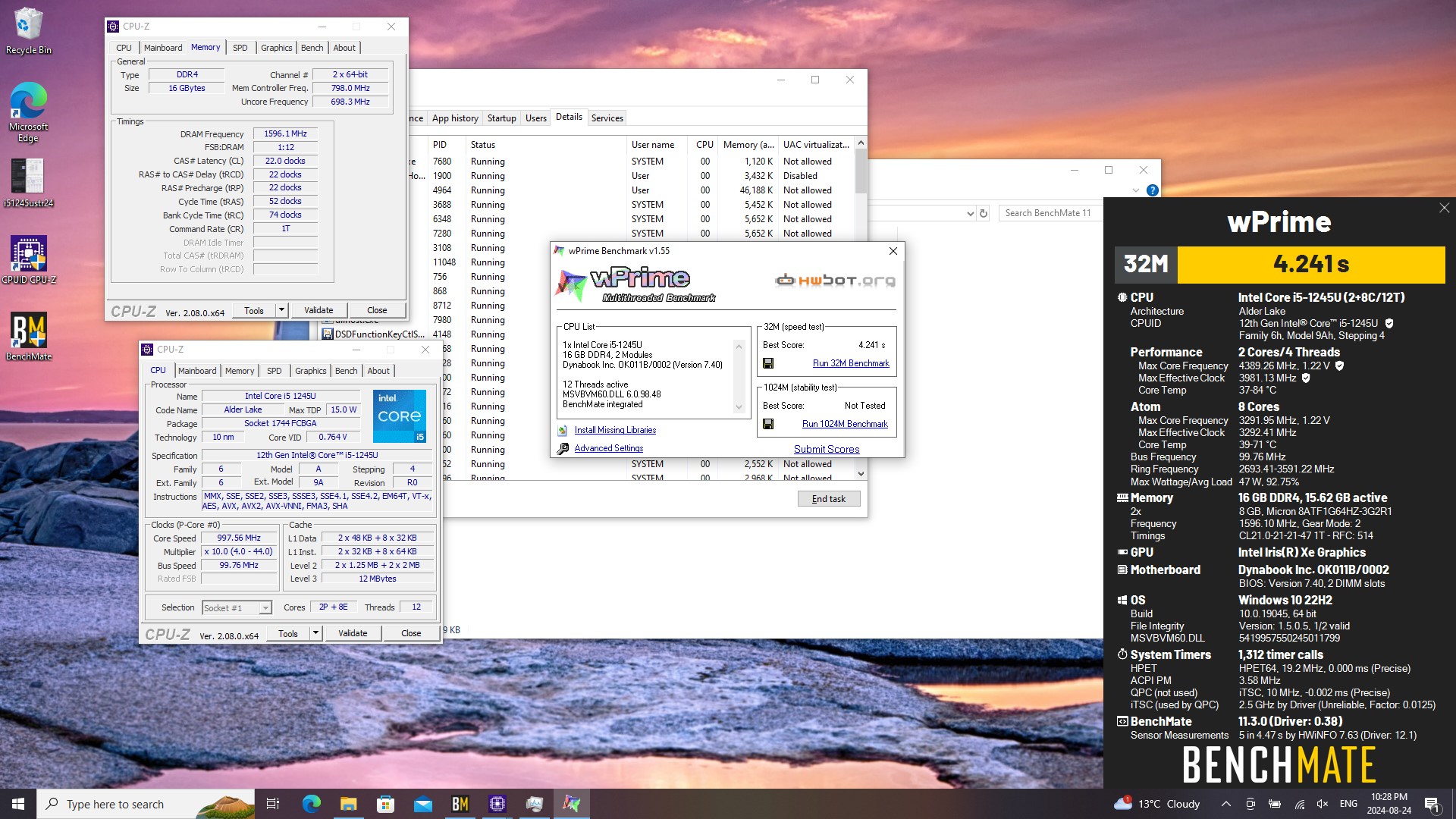Click the Intel Core i5 logo in CPU-Z

pos(400,416)
